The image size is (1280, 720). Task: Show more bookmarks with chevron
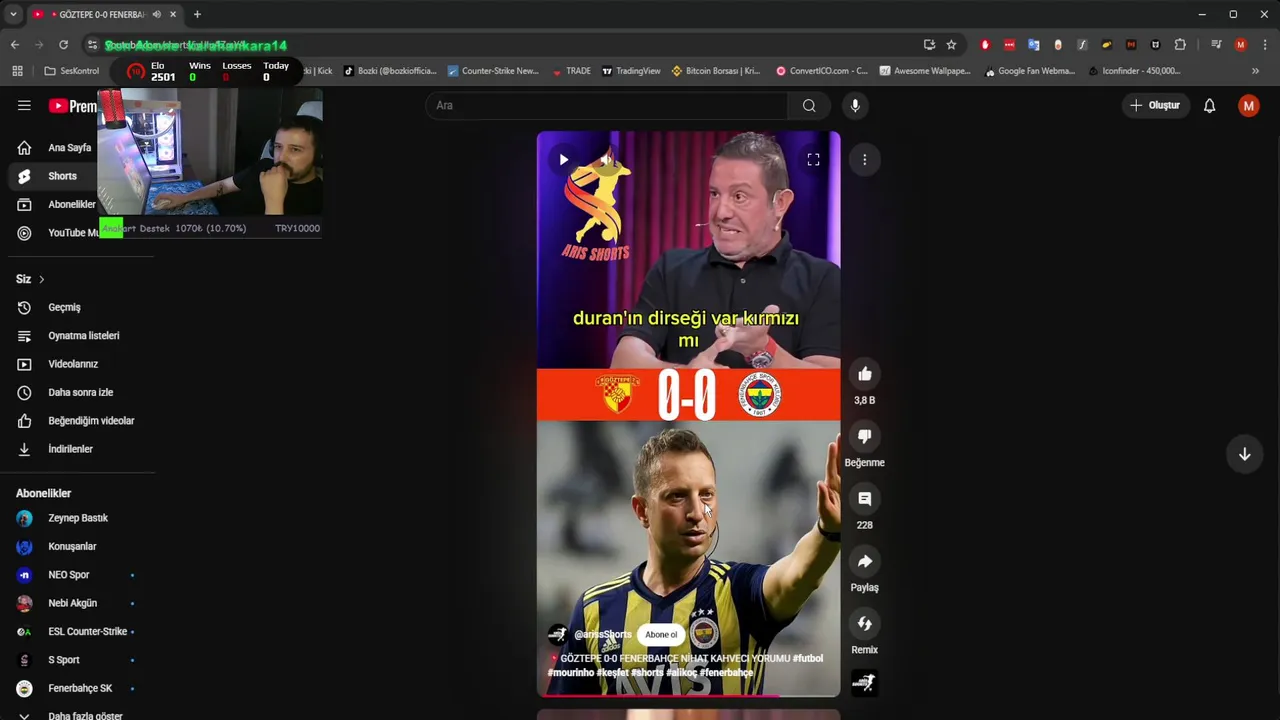pyautogui.click(x=1255, y=71)
